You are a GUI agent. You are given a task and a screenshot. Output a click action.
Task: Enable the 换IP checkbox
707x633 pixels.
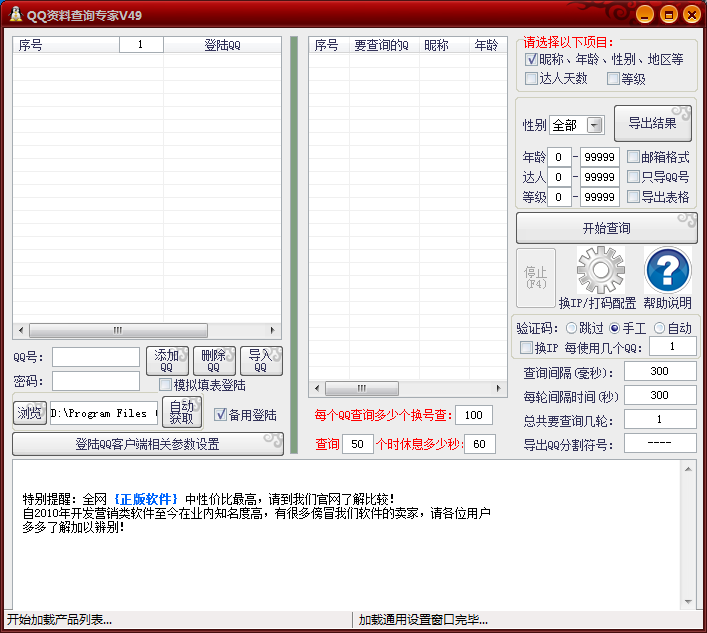526,348
